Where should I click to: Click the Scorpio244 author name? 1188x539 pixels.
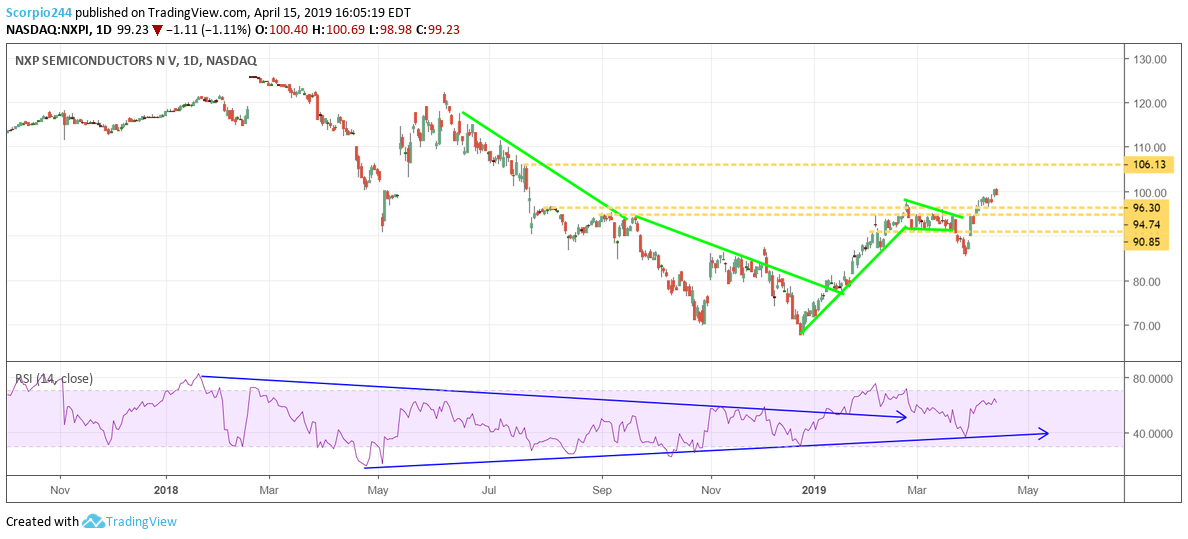[x=39, y=14]
